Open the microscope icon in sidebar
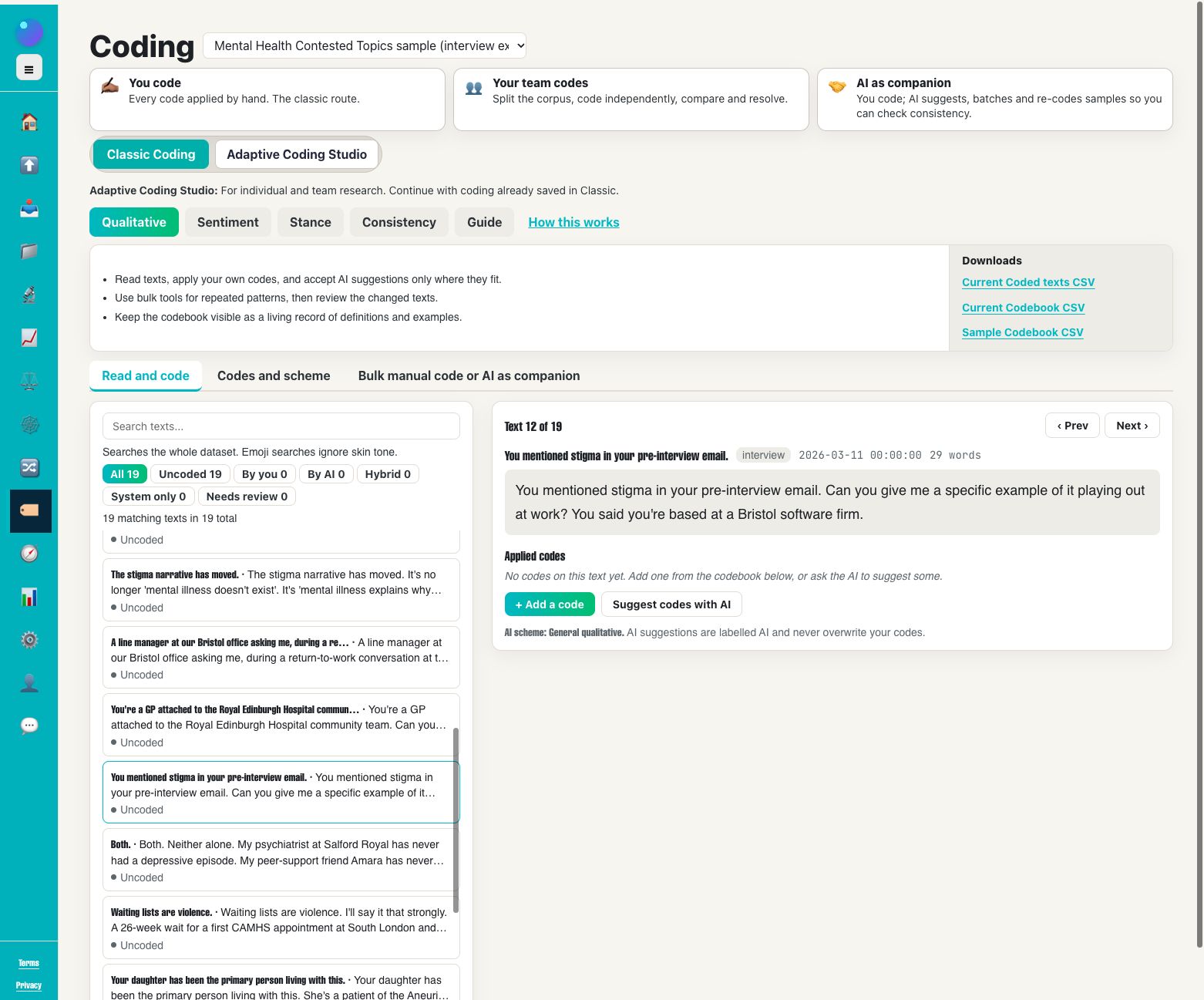The height and width of the screenshot is (1000, 1204). pyautogui.click(x=29, y=295)
